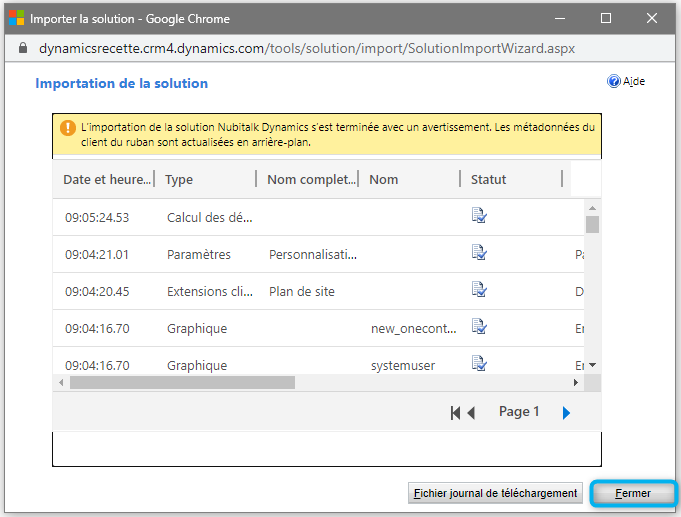
Task: Click status icon in new_onecont... Graphique row
Action: (x=479, y=326)
